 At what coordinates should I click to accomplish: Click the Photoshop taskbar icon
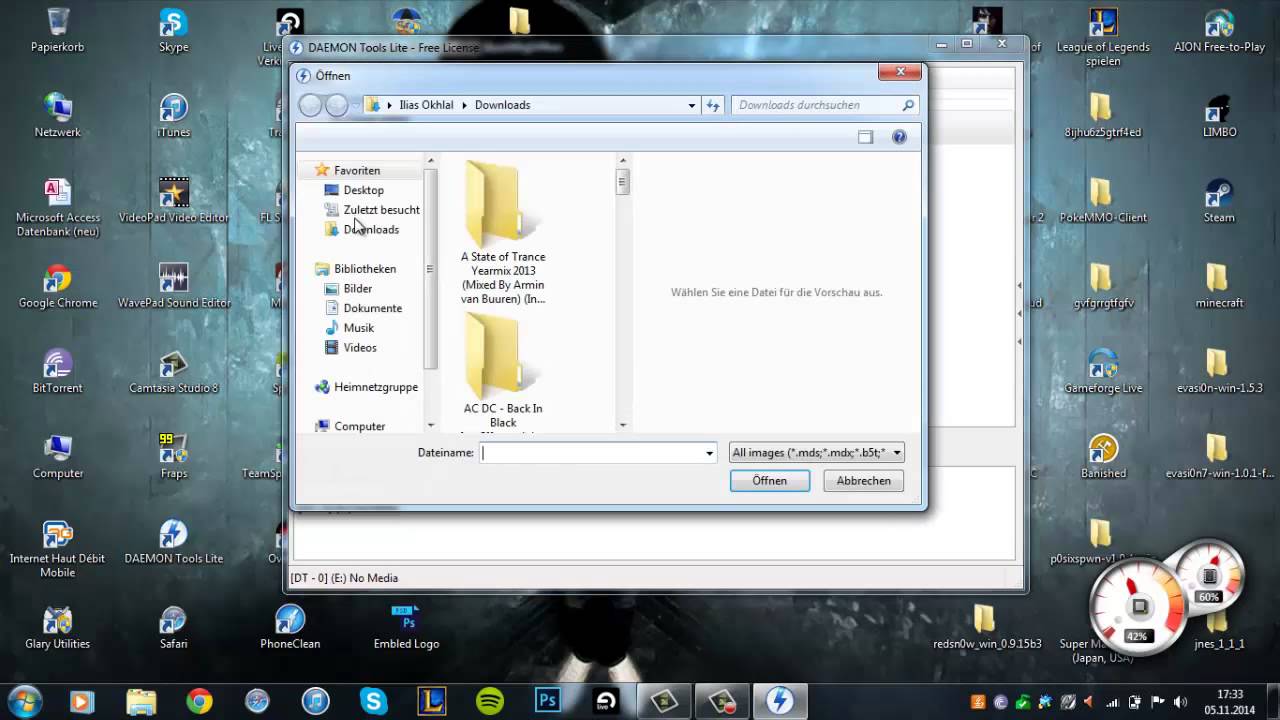click(548, 701)
